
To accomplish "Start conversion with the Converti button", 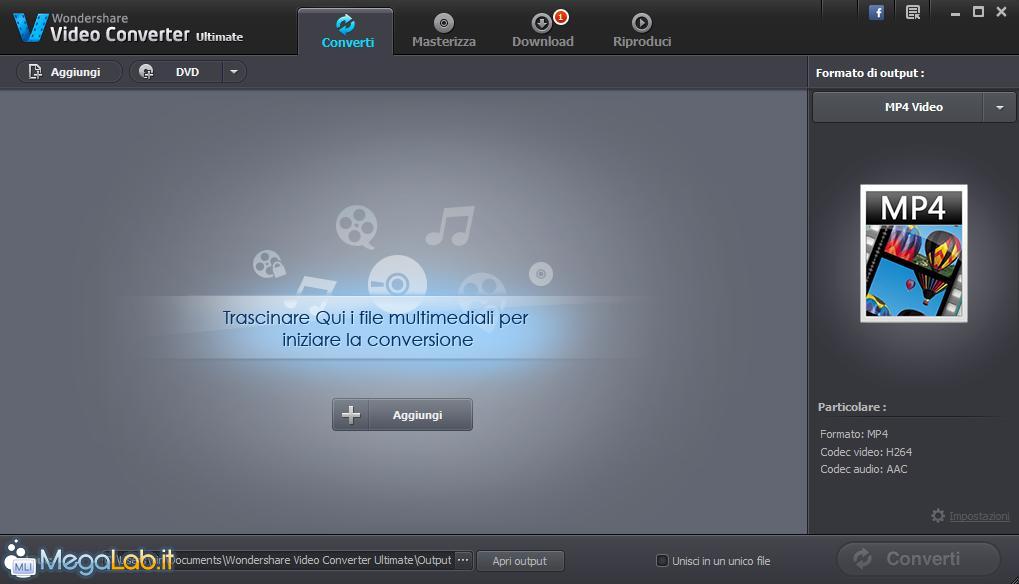I will click(x=918, y=559).
